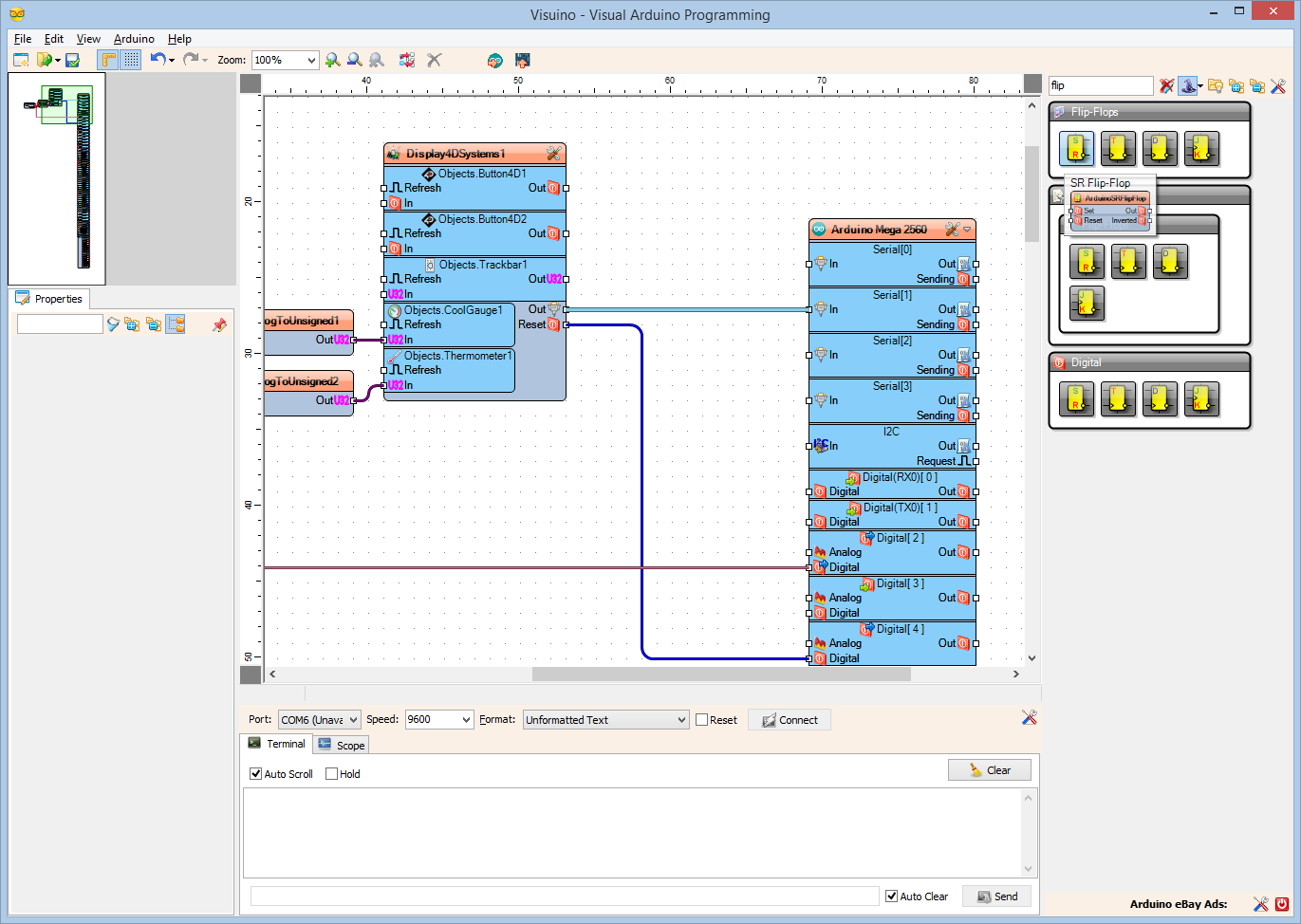This screenshot has width=1301, height=924.
Task: Click the Undo arrow toolbar icon
Action: pyautogui.click(x=158, y=59)
